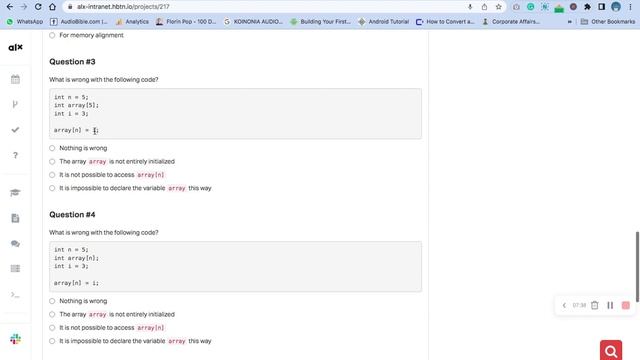Click the 'Question #4' heading
640x360 pixels.
pos(72,215)
